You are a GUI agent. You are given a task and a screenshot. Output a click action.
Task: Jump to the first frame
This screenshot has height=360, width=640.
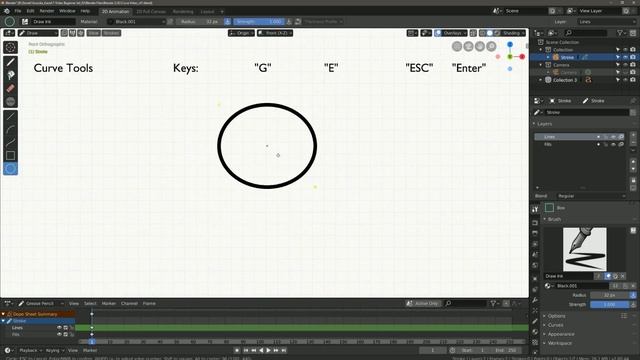pyautogui.click(x=246, y=350)
